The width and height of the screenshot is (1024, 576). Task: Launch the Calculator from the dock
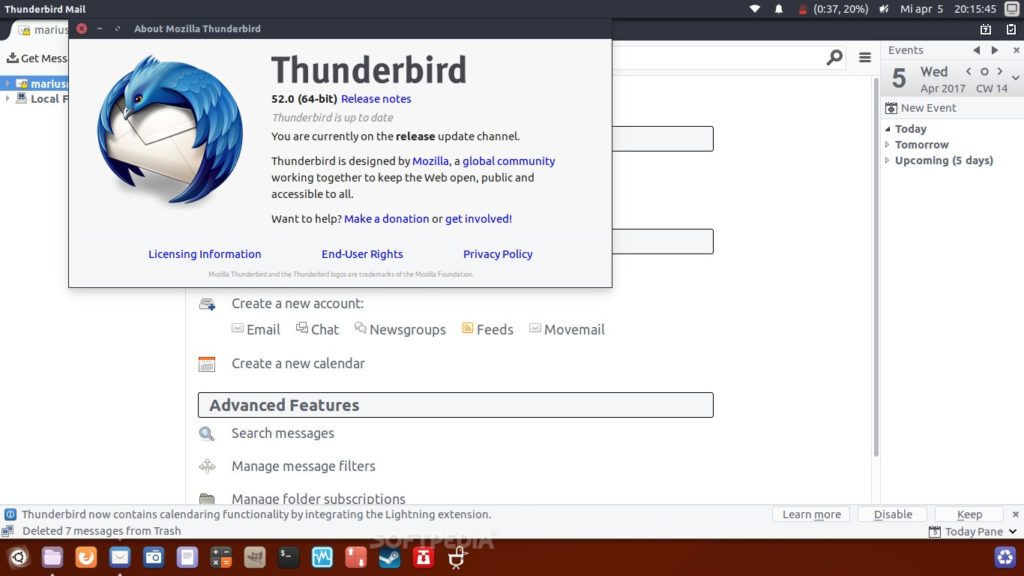221,557
